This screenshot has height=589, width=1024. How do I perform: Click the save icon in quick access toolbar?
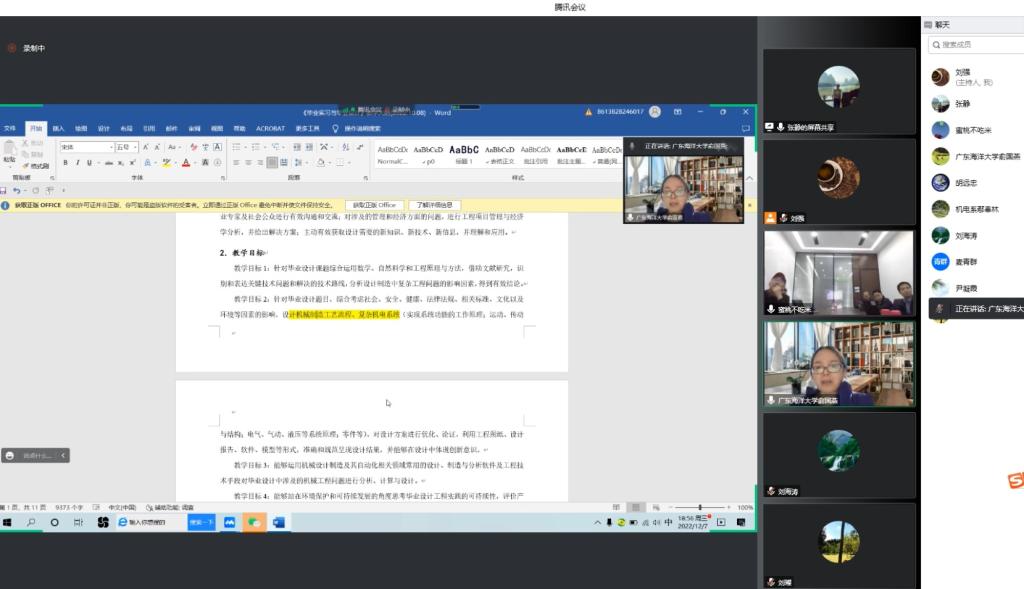4,190
